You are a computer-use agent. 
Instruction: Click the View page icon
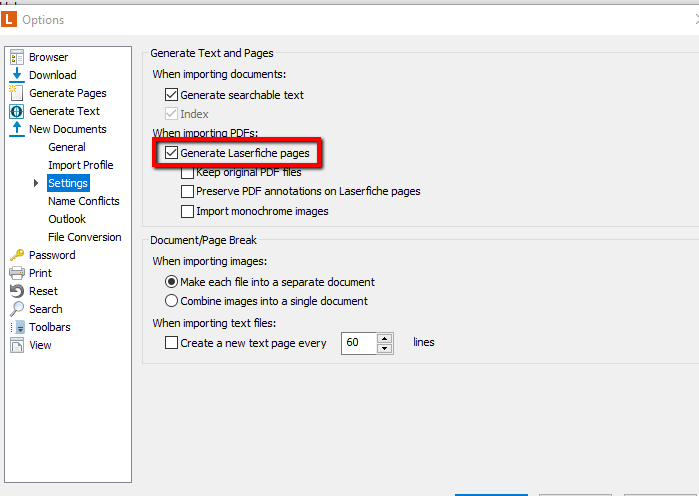(x=17, y=345)
